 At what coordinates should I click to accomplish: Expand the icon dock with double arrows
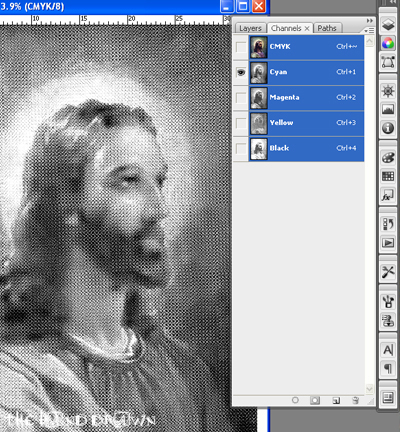392,3
